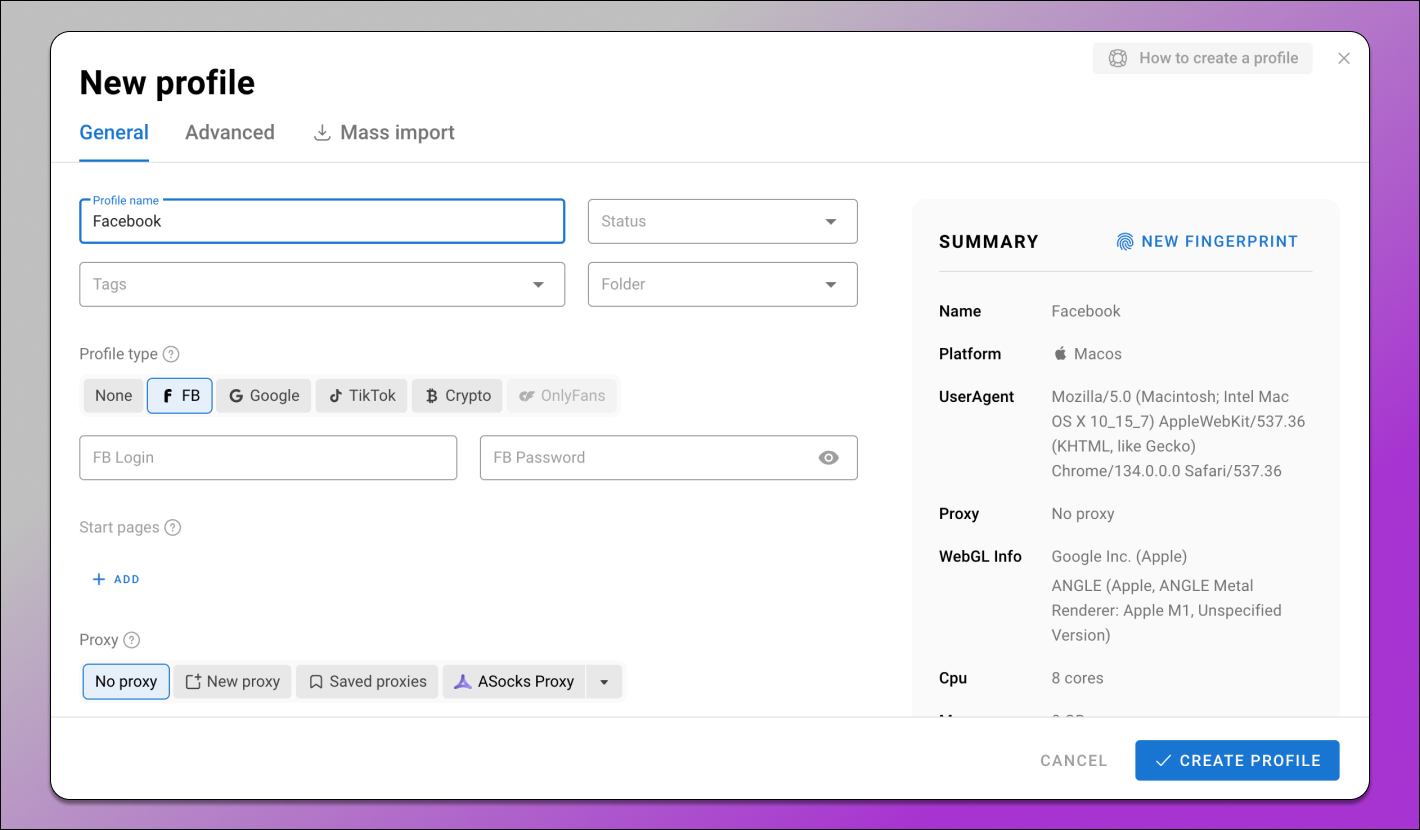
Task: Click the Macos platform value in summary
Action: pyautogui.click(x=1088, y=354)
